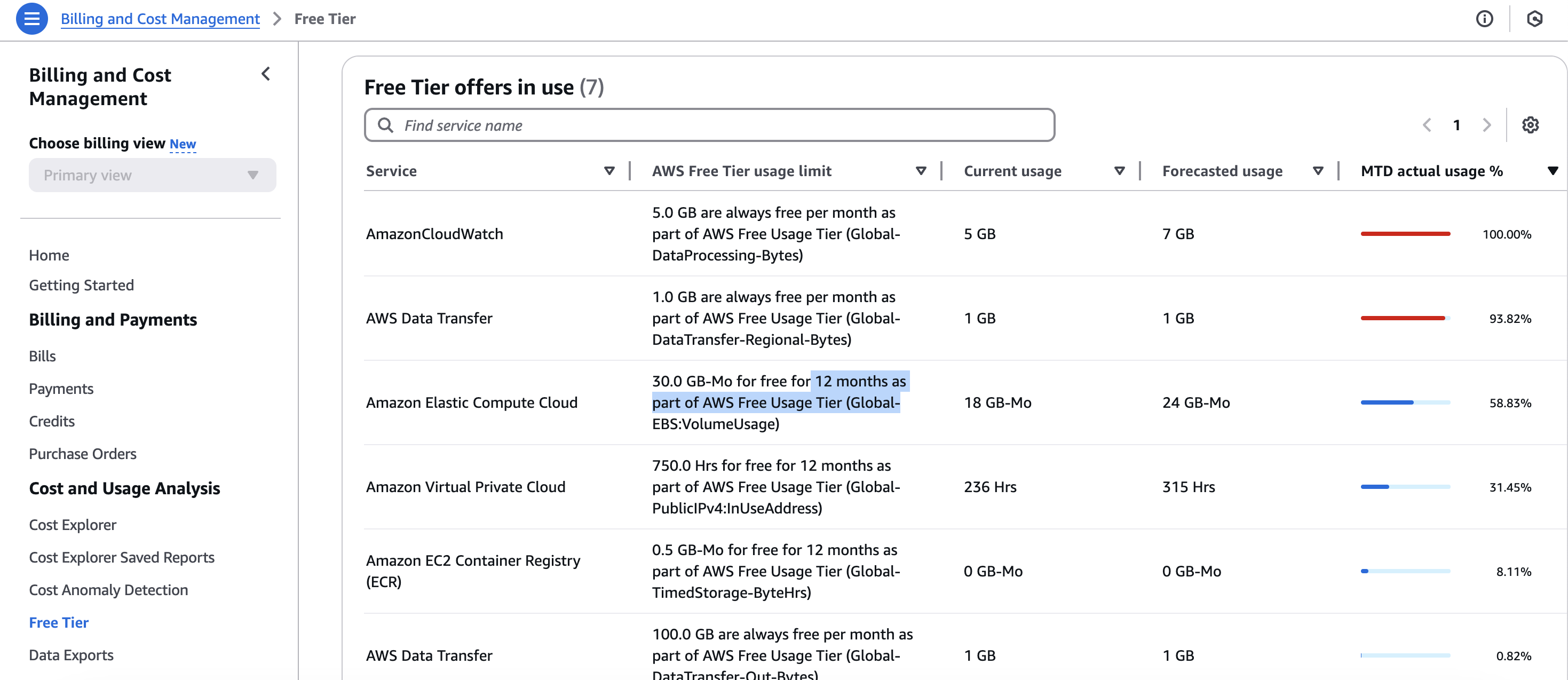Open the hamburger navigation menu

pos(31,19)
